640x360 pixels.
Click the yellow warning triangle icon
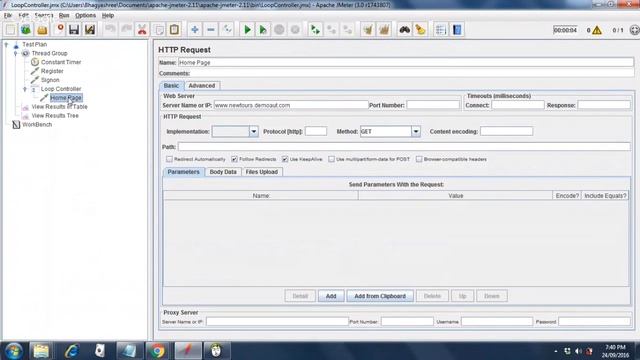point(597,30)
